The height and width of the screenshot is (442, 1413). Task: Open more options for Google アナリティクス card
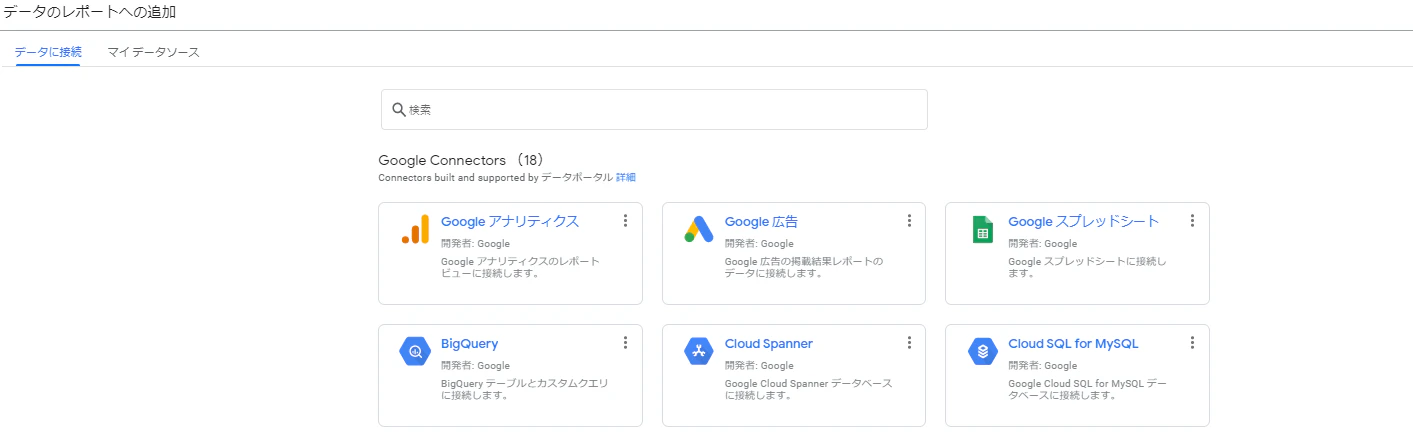(x=625, y=221)
